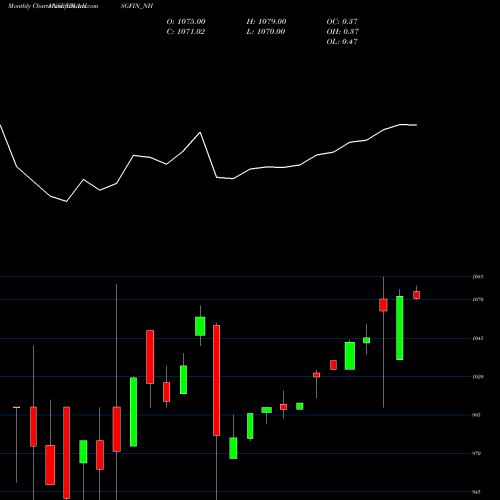Click the OC: 0.37 reading
500x500 pixels.
point(342,22)
